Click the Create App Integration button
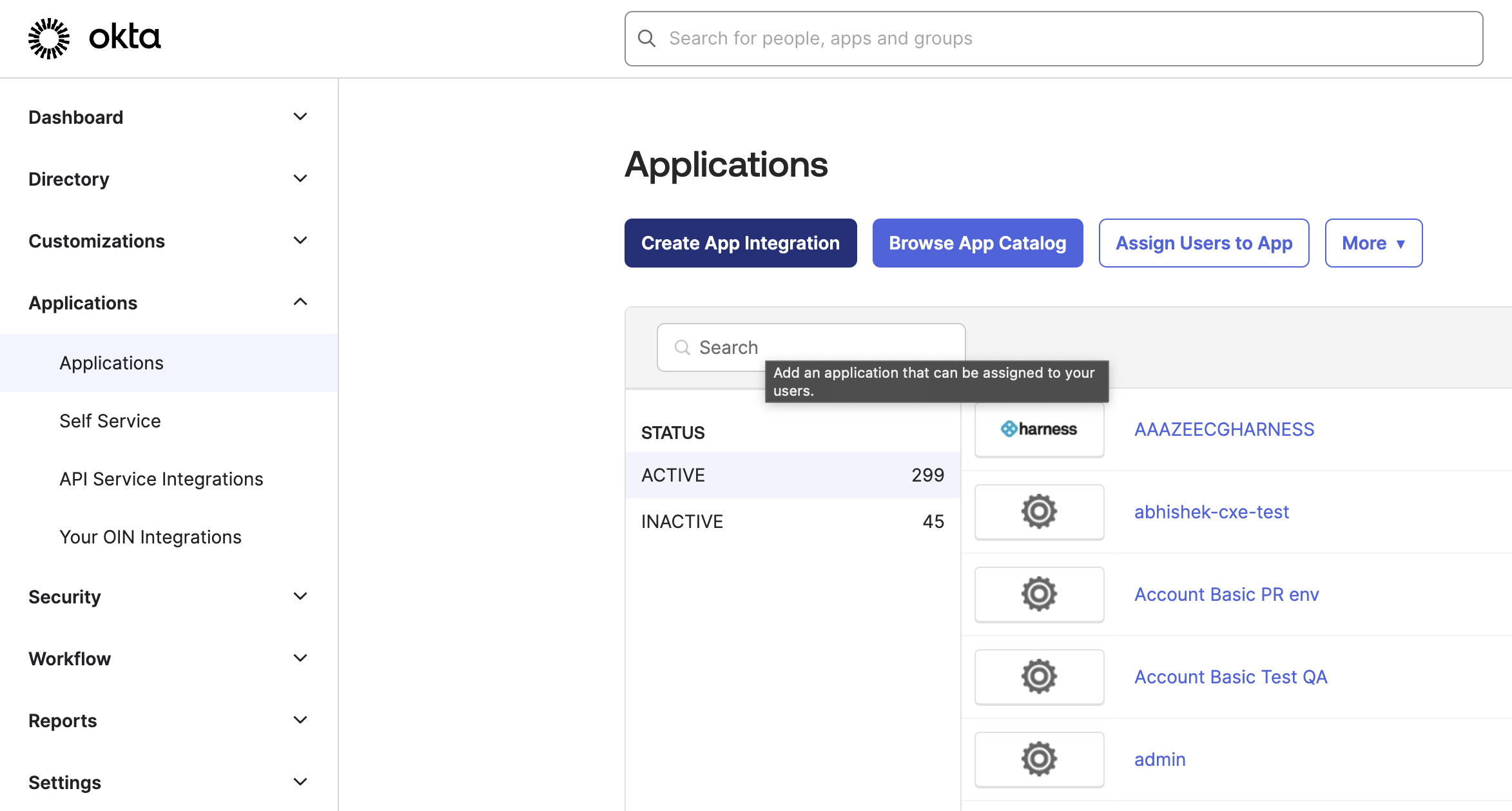This screenshot has height=811, width=1512. pos(740,243)
